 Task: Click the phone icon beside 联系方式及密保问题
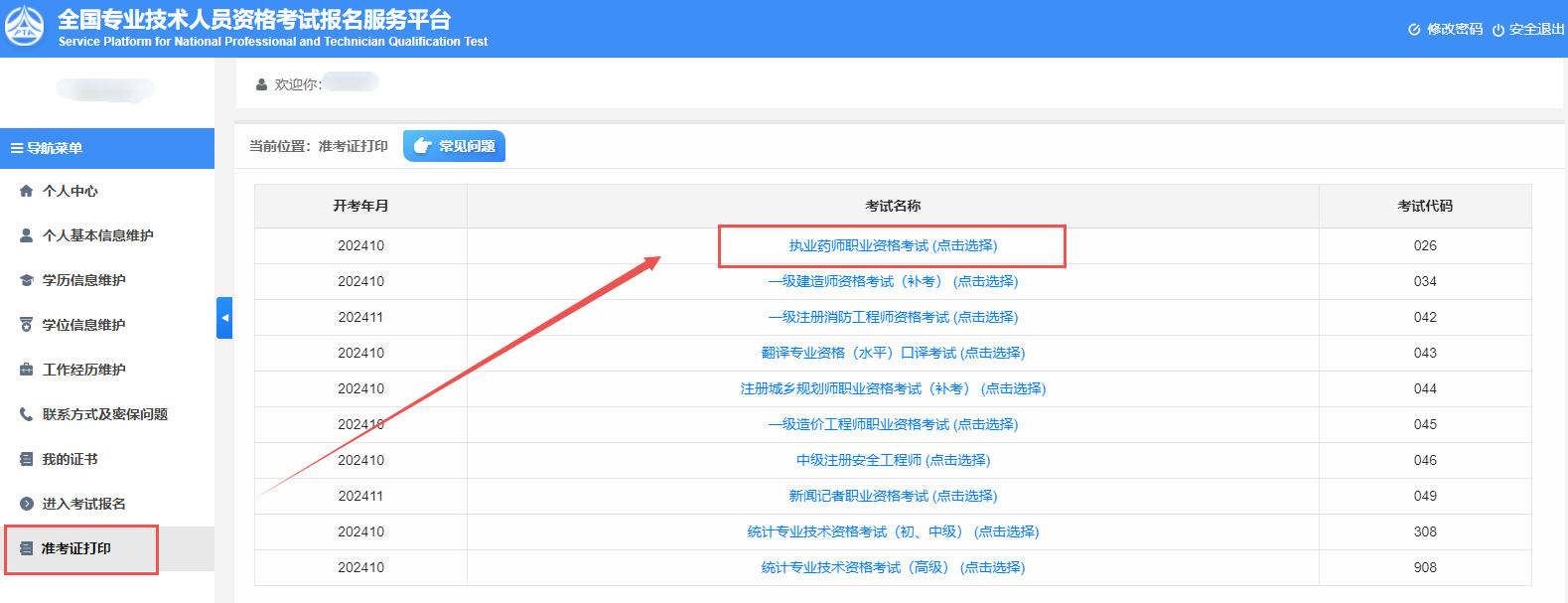(x=27, y=414)
